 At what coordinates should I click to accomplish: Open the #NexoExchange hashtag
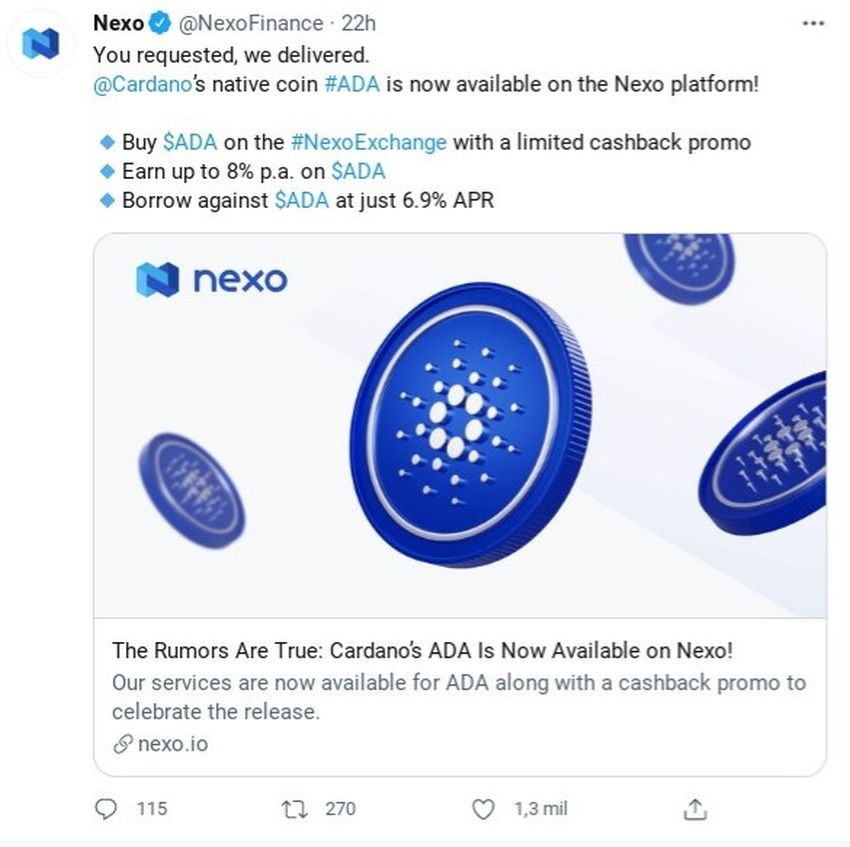[369, 143]
